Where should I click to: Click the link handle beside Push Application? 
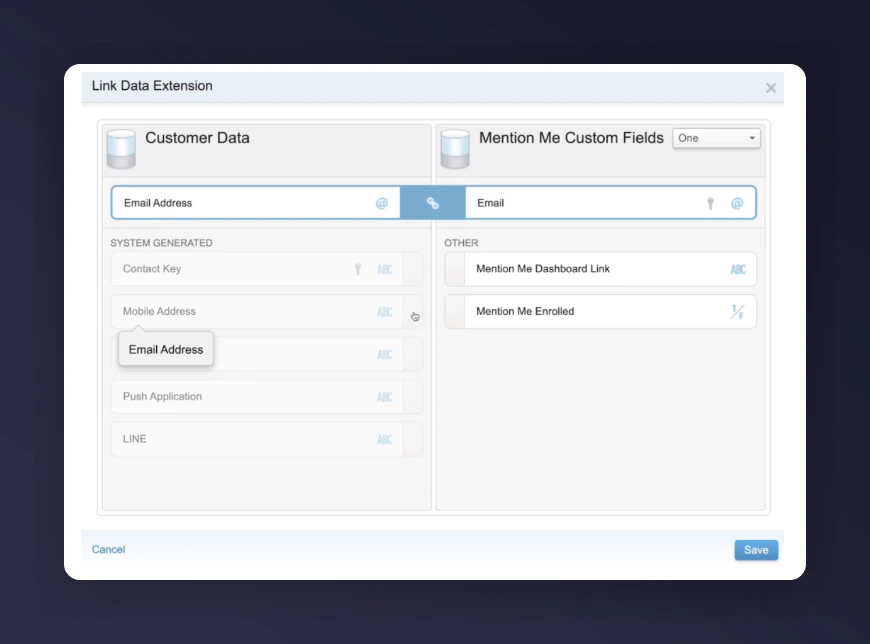(x=413, y=397)
